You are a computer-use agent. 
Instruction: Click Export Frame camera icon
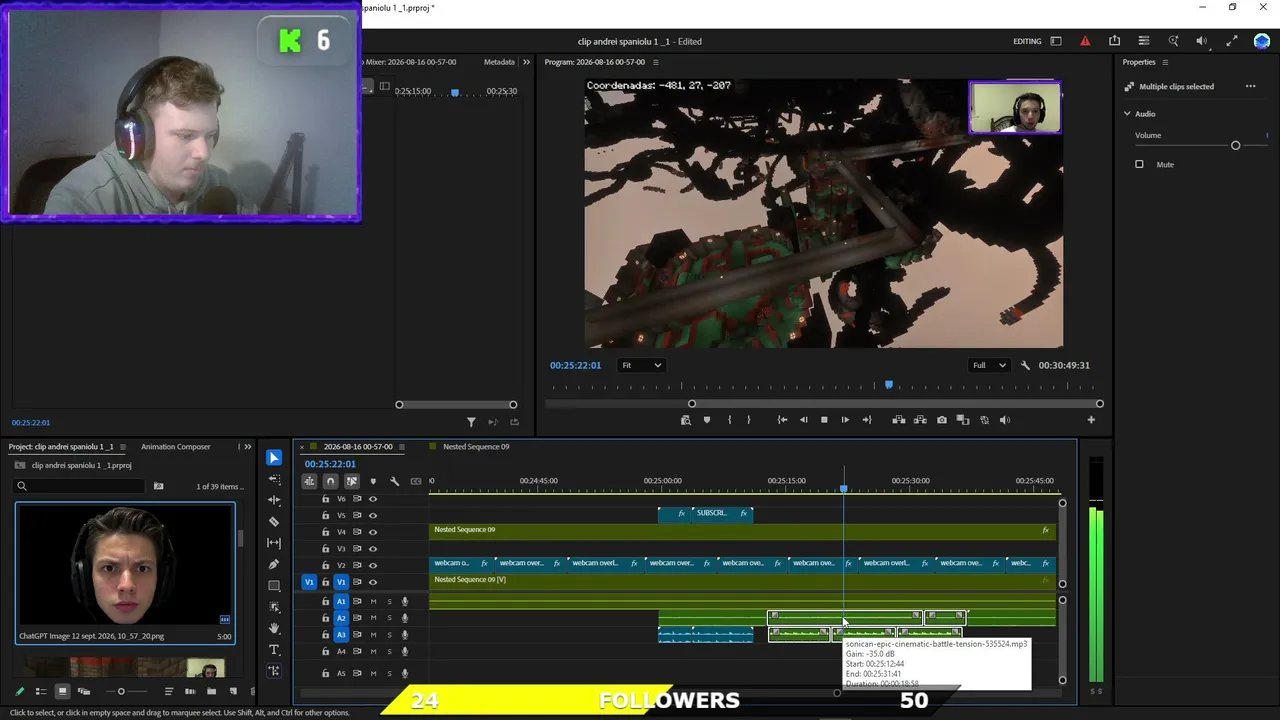point(941,420)
